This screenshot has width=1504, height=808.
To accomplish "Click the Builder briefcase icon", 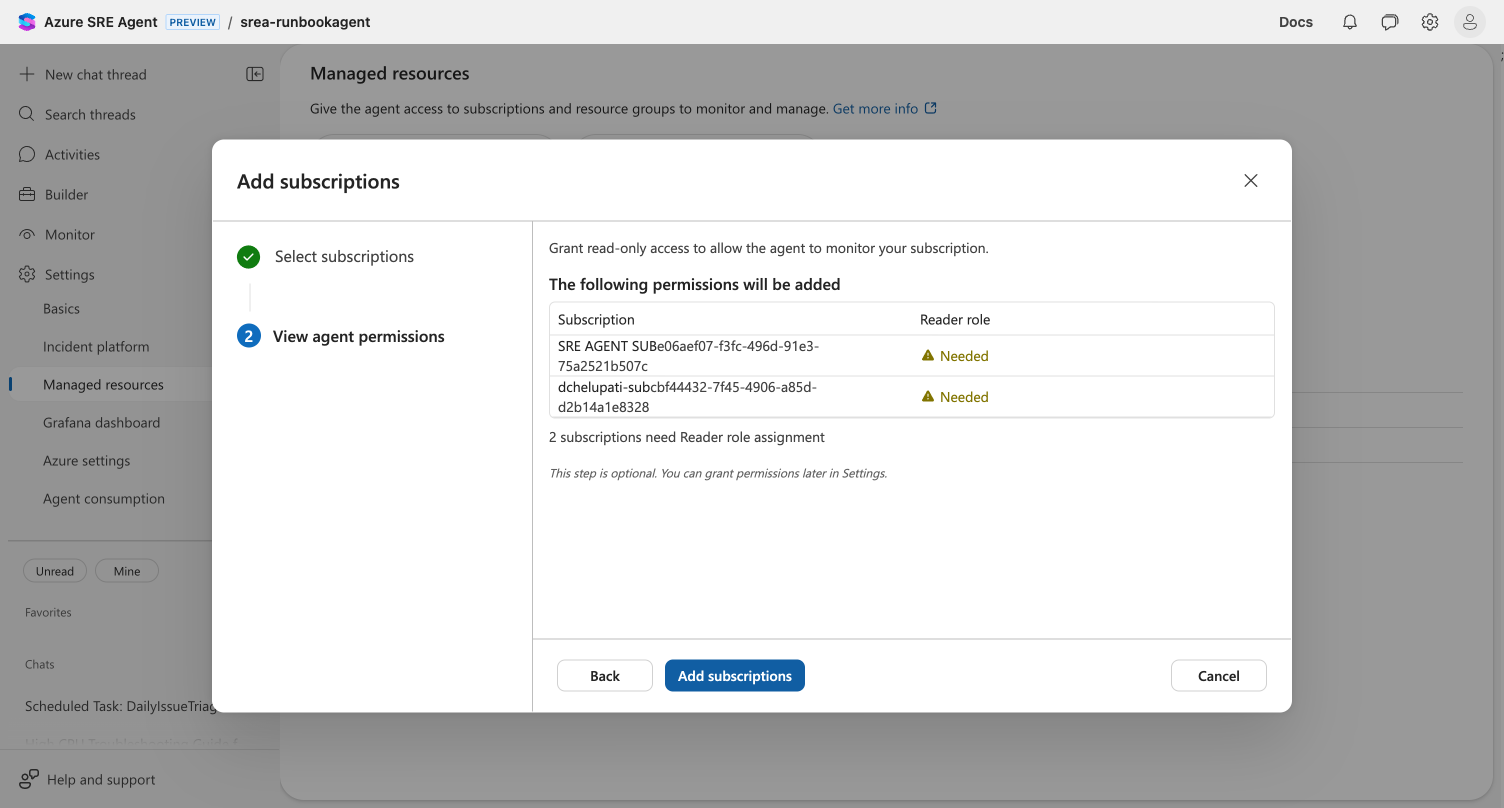I will (x=27, y=194).
